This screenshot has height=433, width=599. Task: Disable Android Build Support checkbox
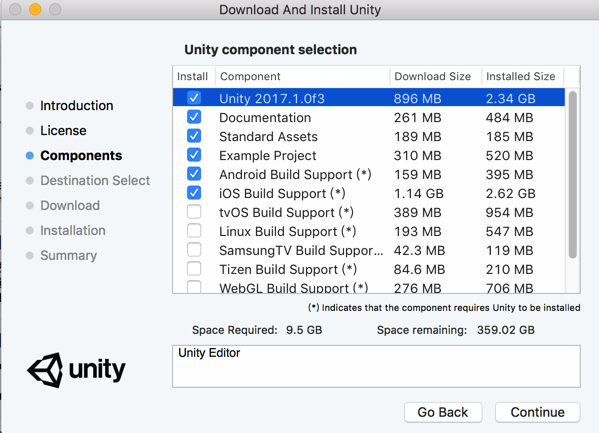[x=194, y=174]
